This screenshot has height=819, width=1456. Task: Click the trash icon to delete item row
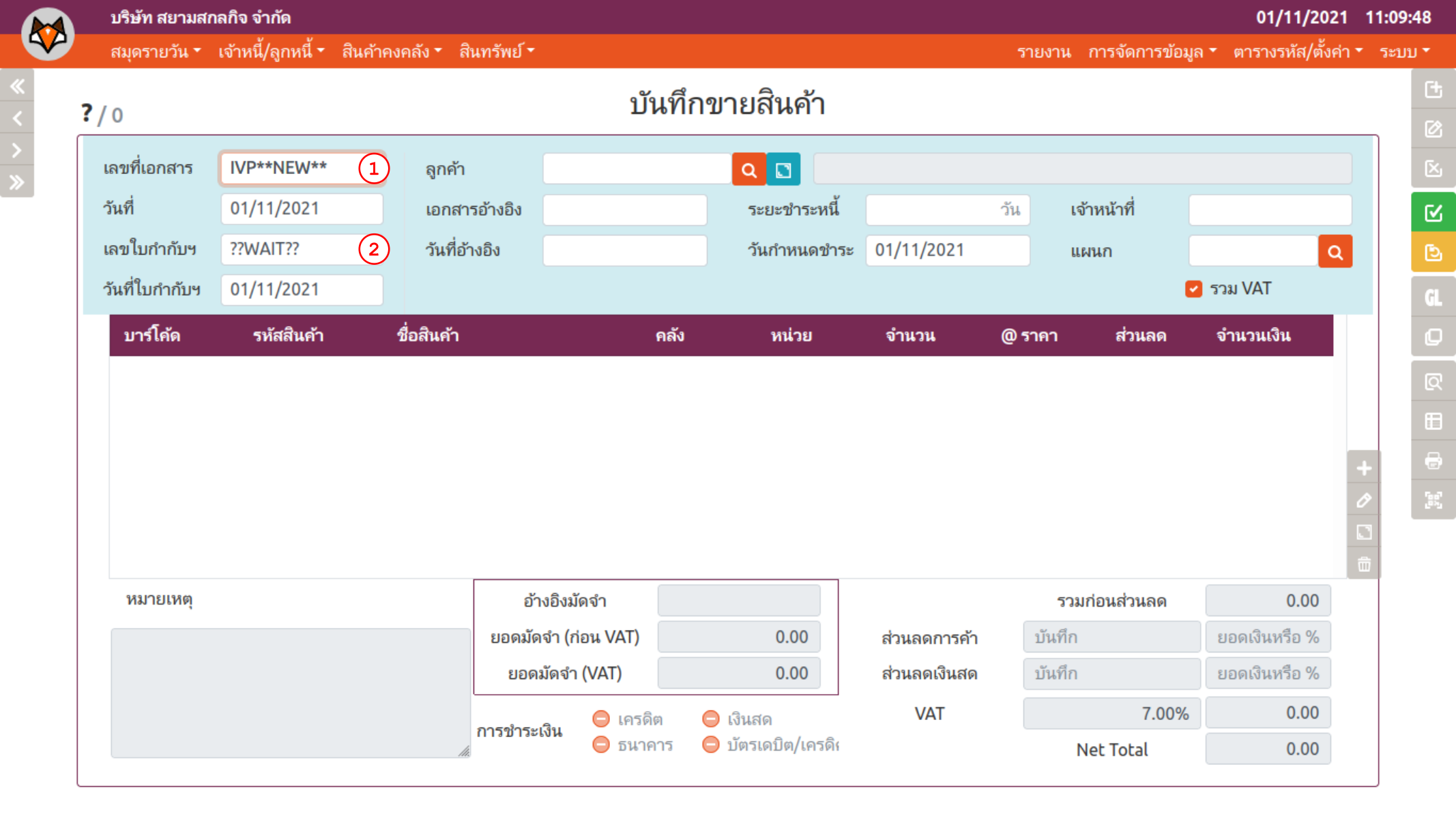(1364, 564)
